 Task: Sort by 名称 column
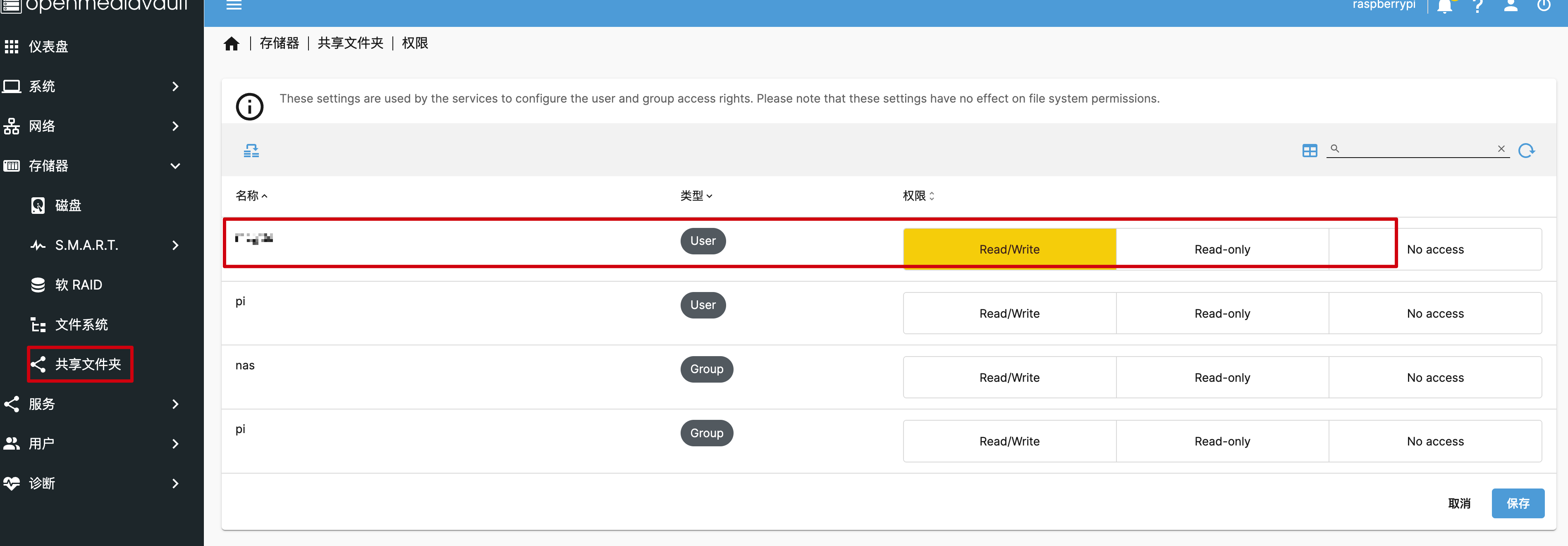pyautogui.click(x=251, y=195)
